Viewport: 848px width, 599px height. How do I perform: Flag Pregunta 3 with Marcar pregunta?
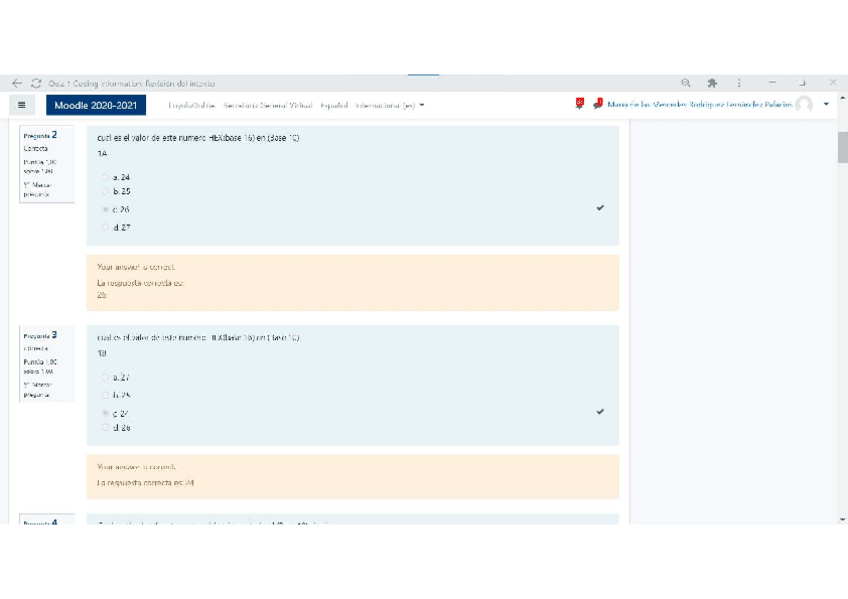(37, 389)
